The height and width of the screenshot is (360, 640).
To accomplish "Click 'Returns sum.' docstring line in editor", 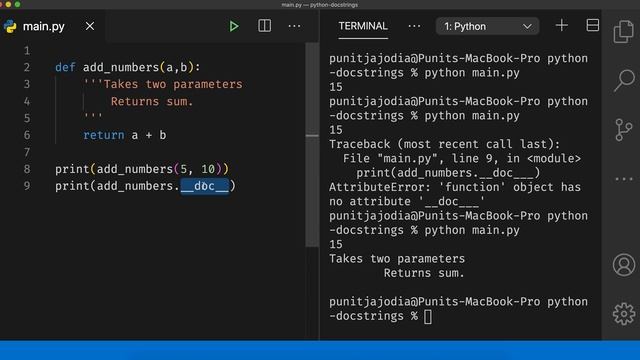I will coord(152,102).
